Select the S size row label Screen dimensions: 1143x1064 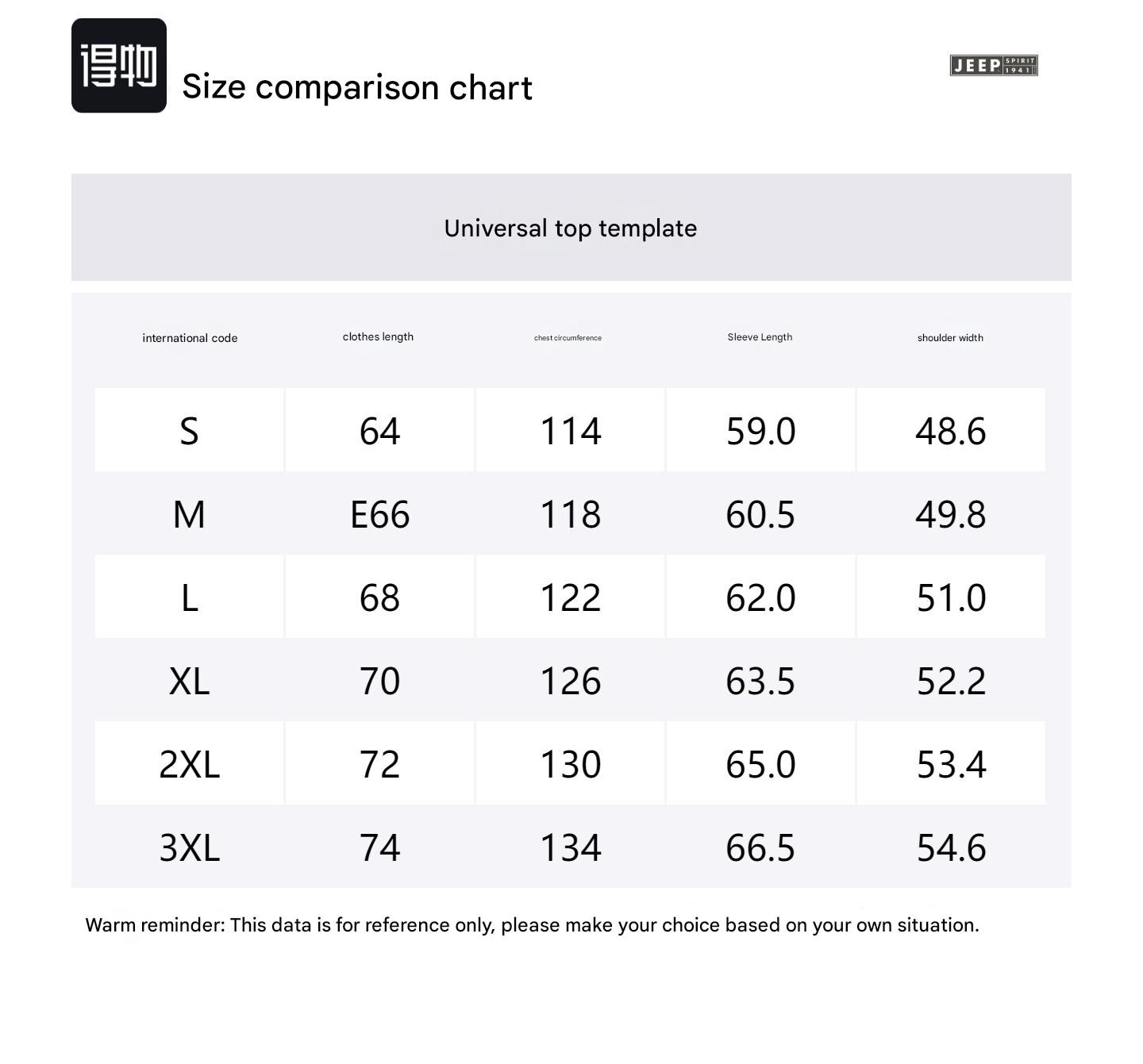[189, 432]
